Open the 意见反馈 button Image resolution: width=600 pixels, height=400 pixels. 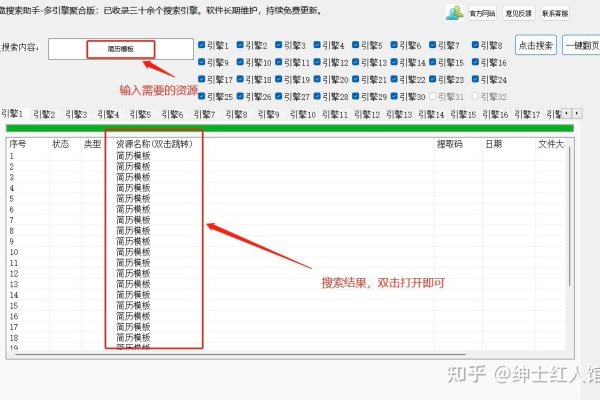[x=518, y=13]
